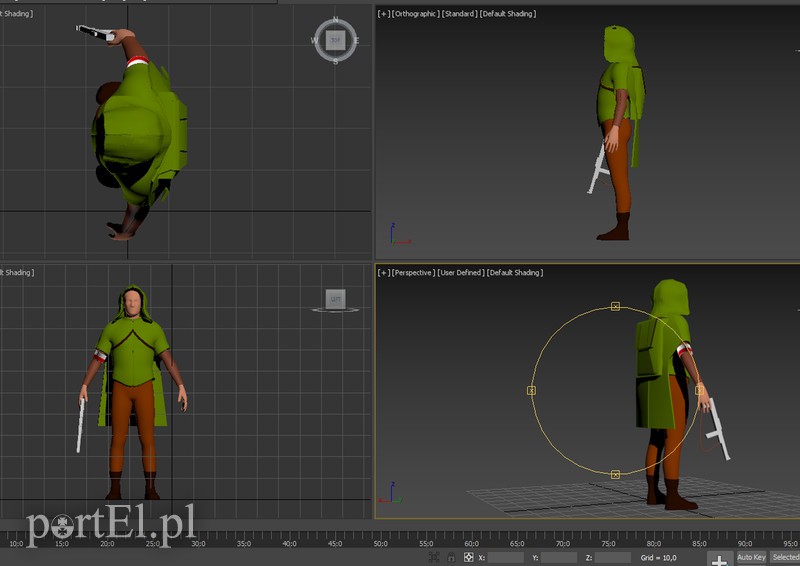Viewport: 800px width, 566px height.
Task: Click the top orbit handle of the arc rotate circle
Action: pyautogui.click(x=615, y=306)
